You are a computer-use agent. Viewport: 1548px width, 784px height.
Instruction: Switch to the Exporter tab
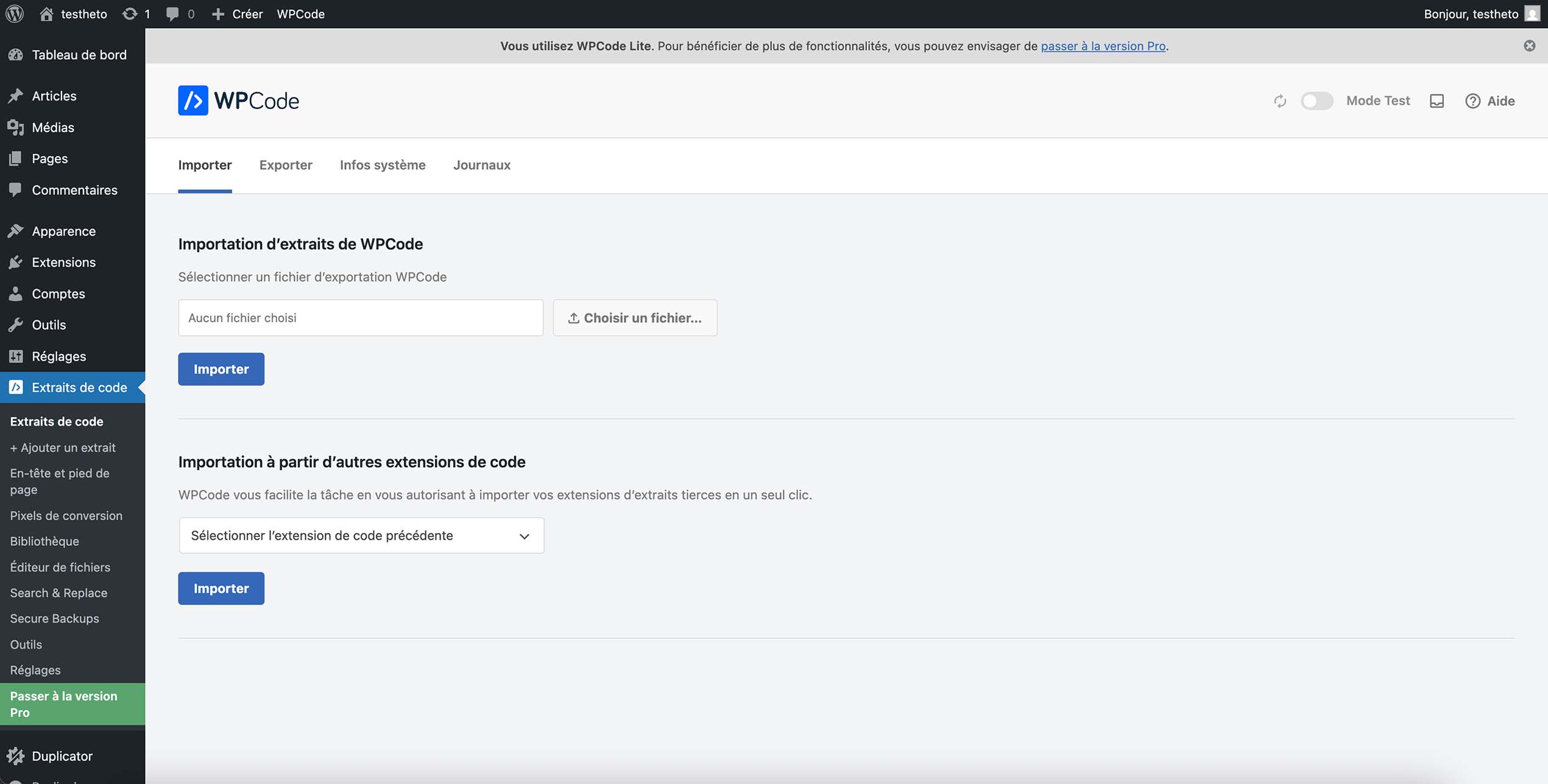point(286,165)
